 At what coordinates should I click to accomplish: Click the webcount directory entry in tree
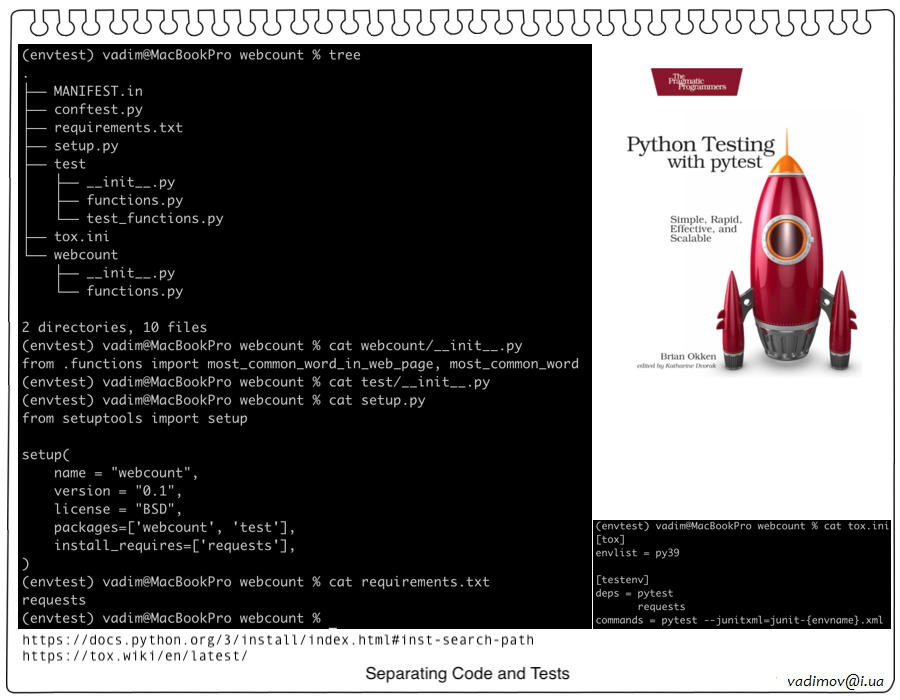point(86,255)
